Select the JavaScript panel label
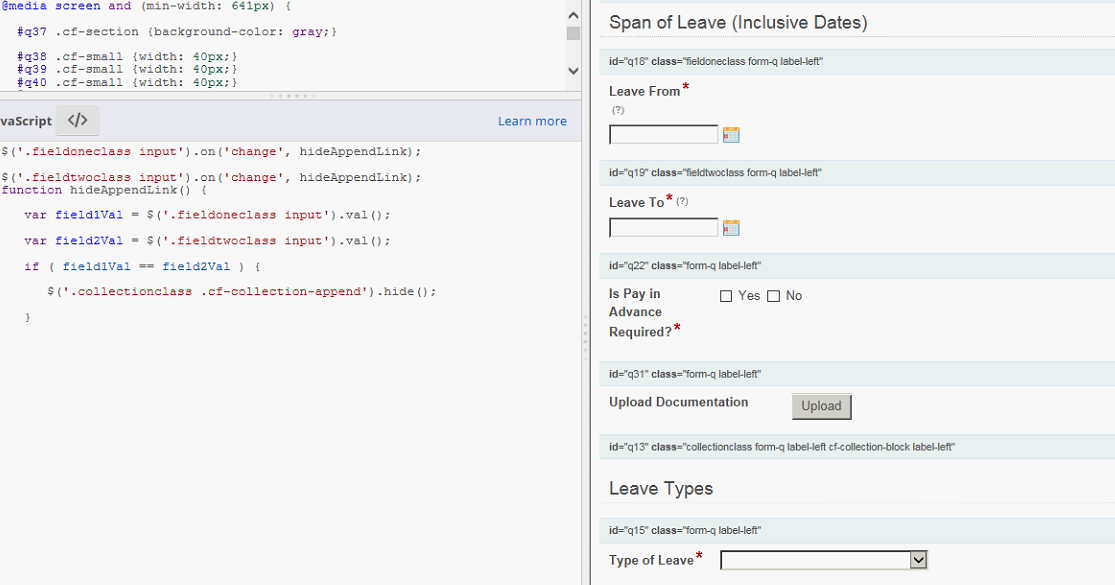Viewport: 1115px width, 585px height. point(26,121)
